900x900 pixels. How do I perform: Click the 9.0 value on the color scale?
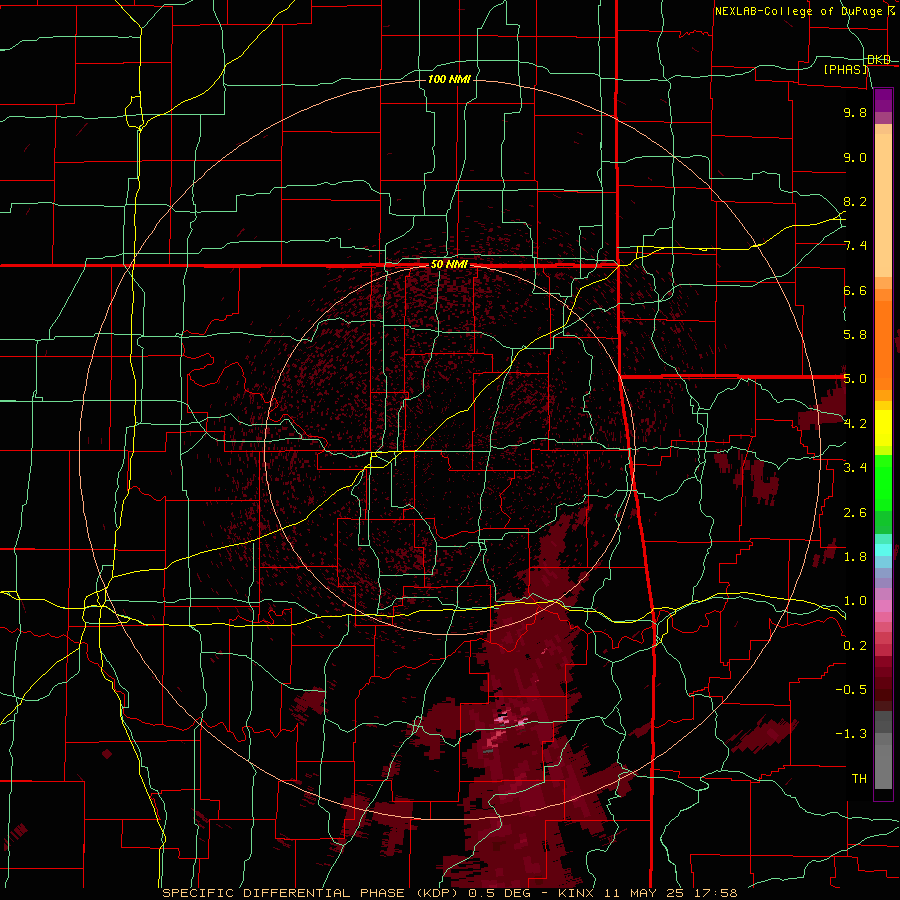click(x=855, y=158)
